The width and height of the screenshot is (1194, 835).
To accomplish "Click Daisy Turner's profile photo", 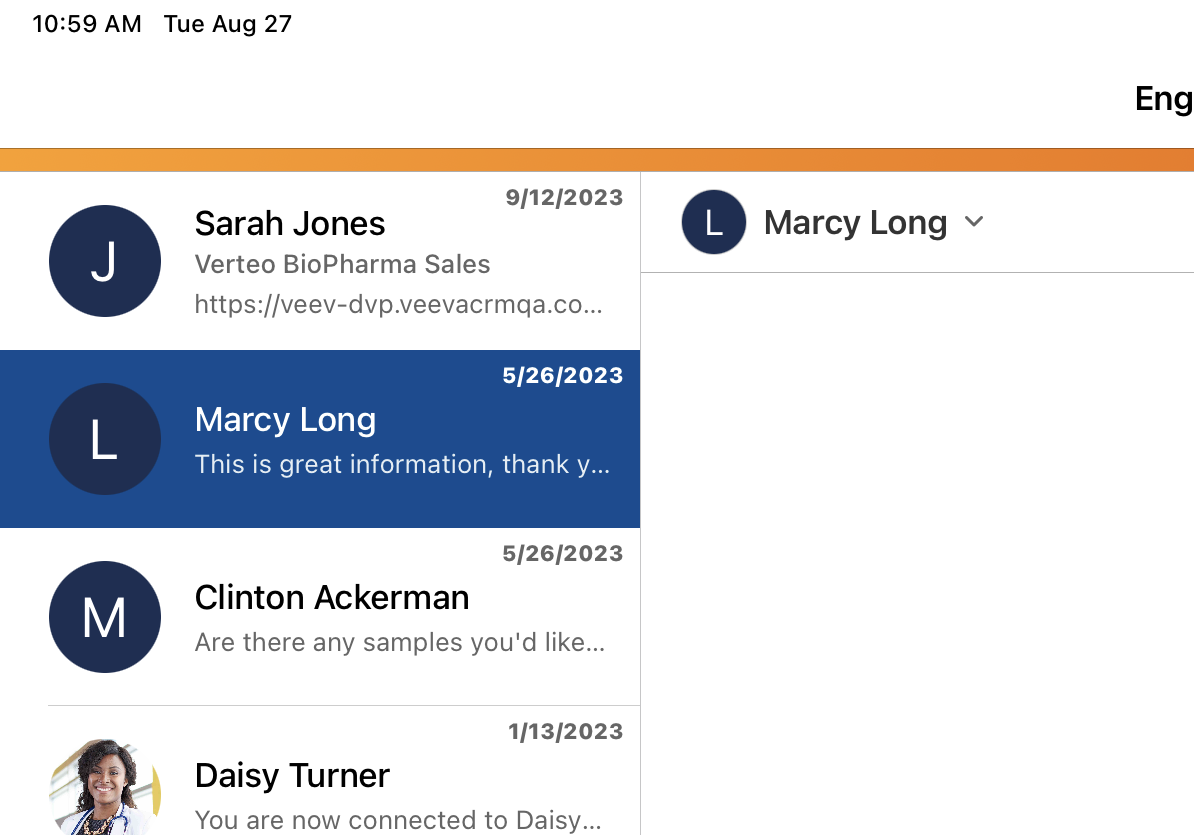I will (x=105, y=790).
